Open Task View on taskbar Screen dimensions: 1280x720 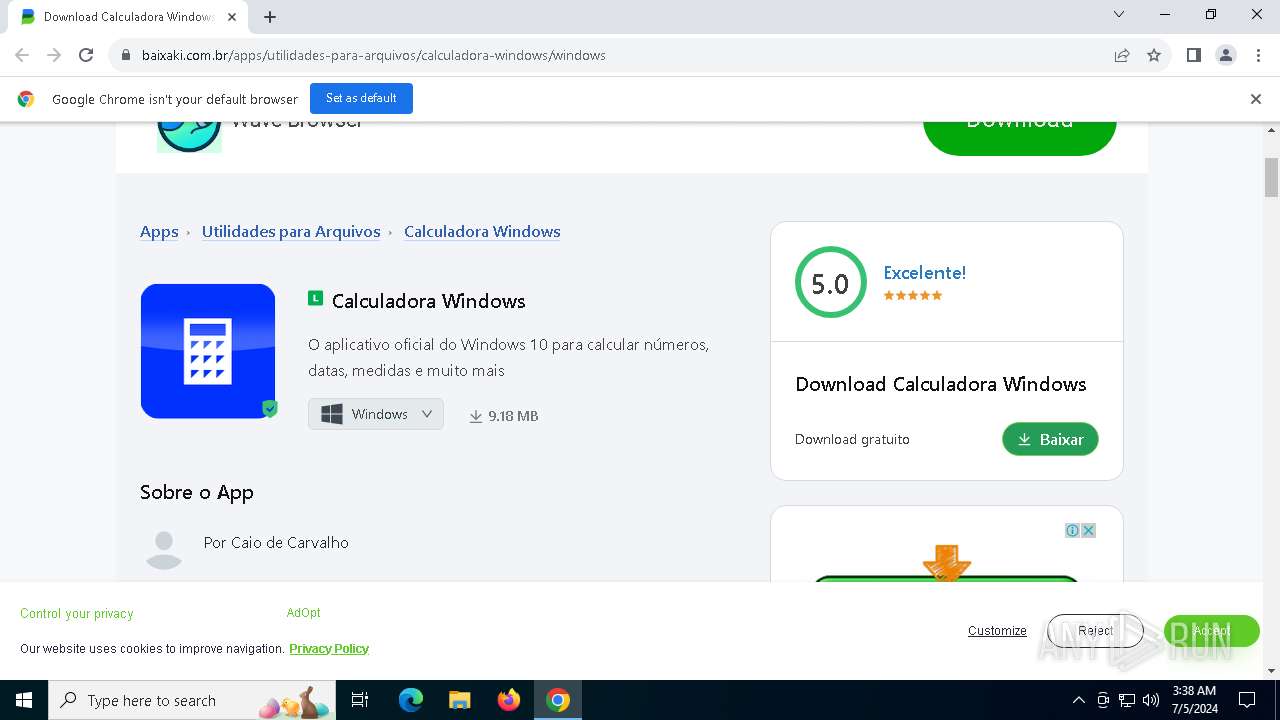pos(360,700)
